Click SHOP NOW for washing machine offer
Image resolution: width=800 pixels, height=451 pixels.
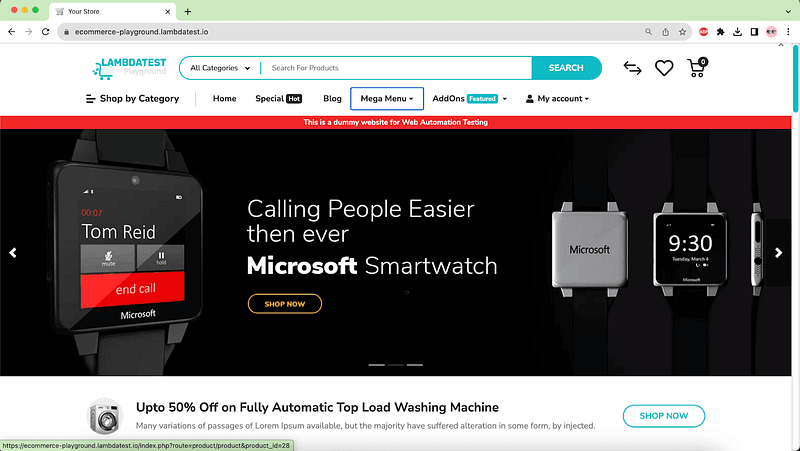pyautogui.click(x=664, y=416)
